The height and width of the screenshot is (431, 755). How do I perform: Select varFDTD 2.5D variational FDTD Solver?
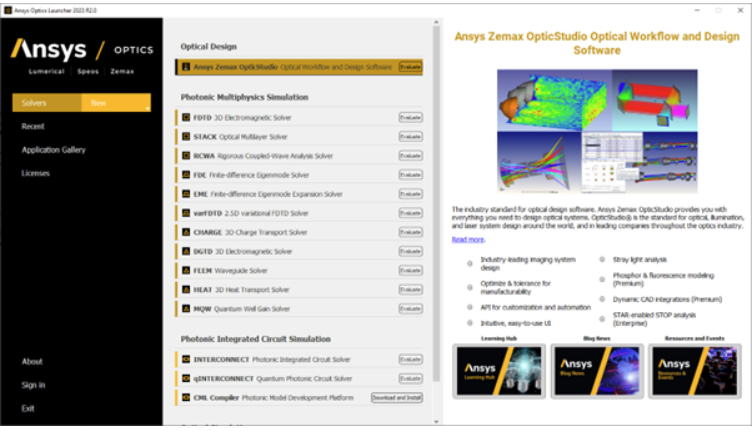pos(299,213)
